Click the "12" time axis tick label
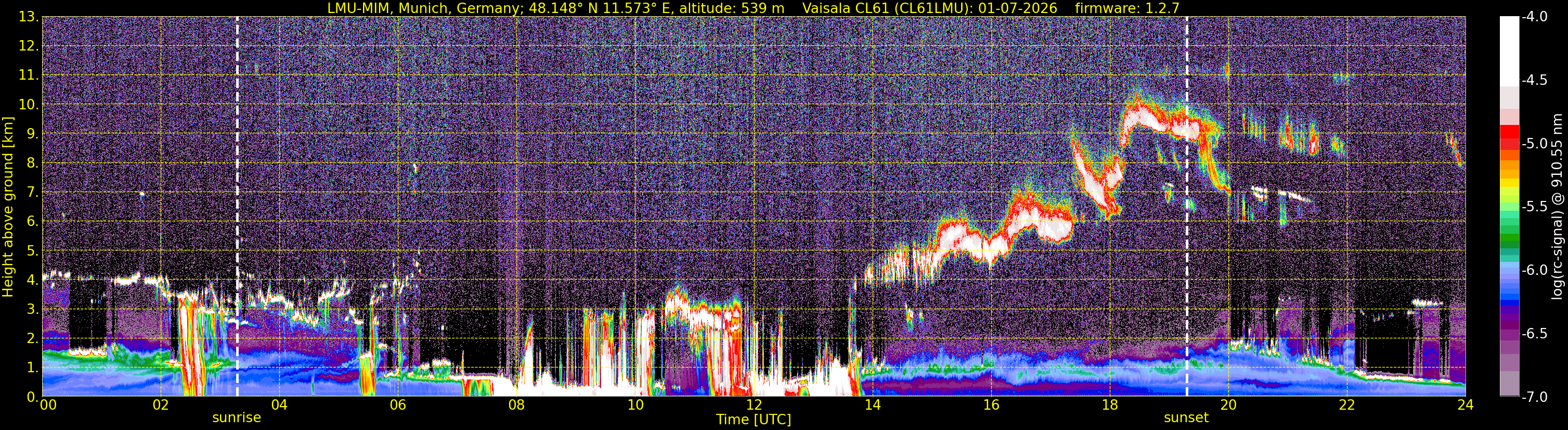 [x=754, y=406]
